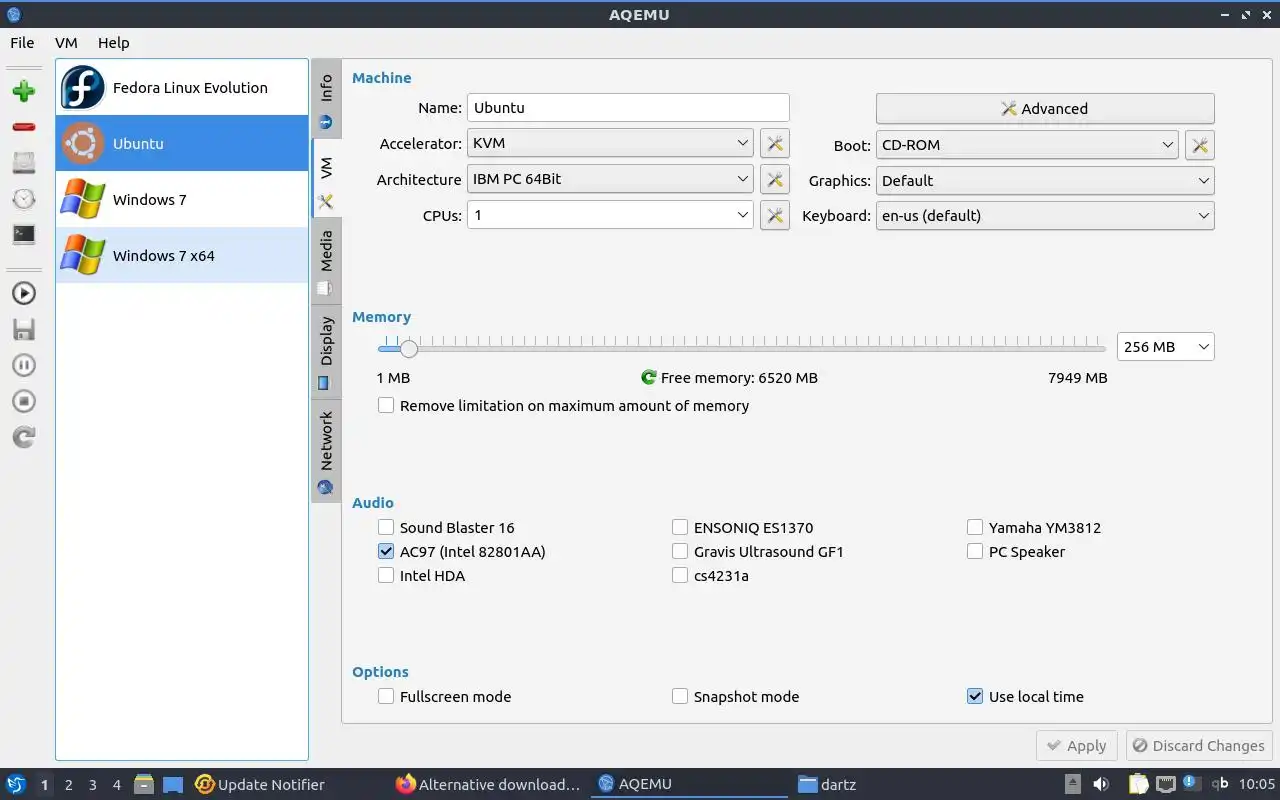
Task: Open the taskbar volume speaker icon
Action: point(1101,784)
